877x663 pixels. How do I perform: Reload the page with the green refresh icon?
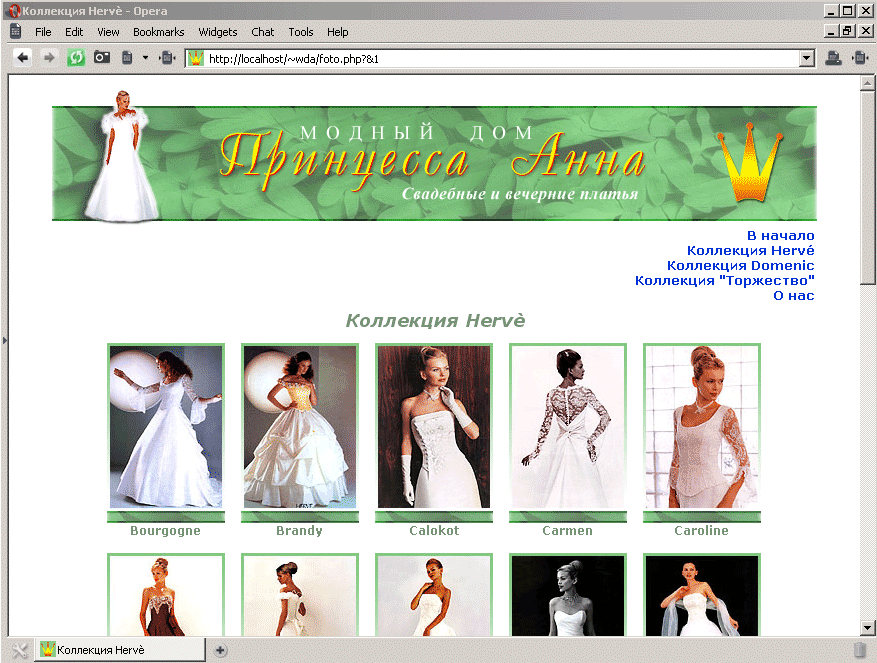coord(76,58)
